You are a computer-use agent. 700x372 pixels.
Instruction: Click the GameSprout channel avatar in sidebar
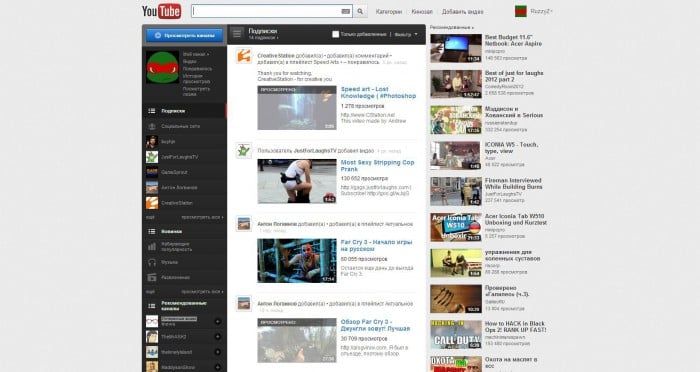tap(152, 172)
